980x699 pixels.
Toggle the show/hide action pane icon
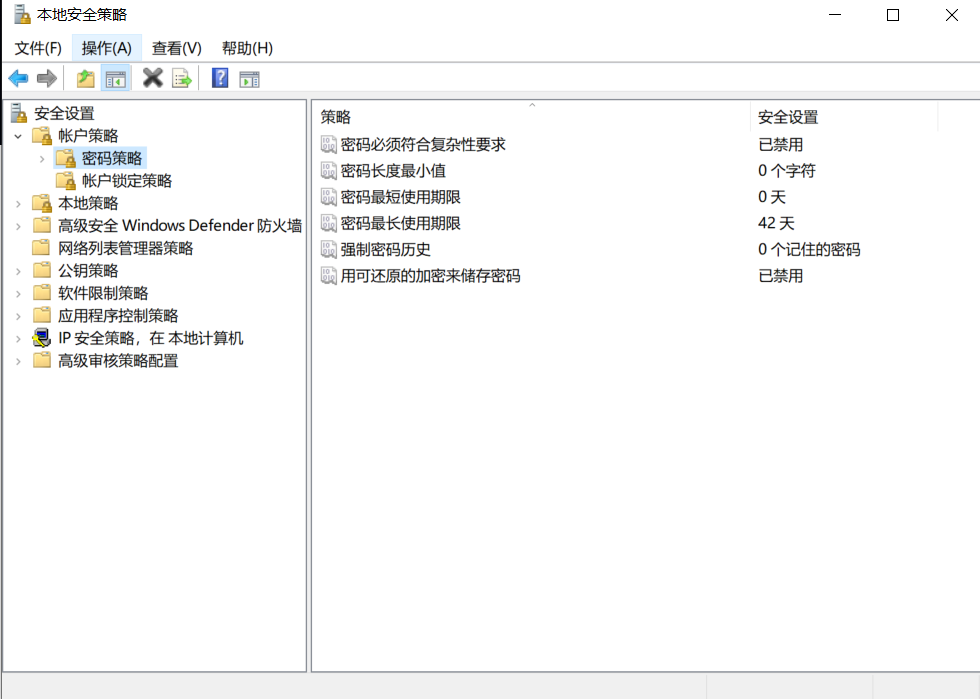point(249,79)
